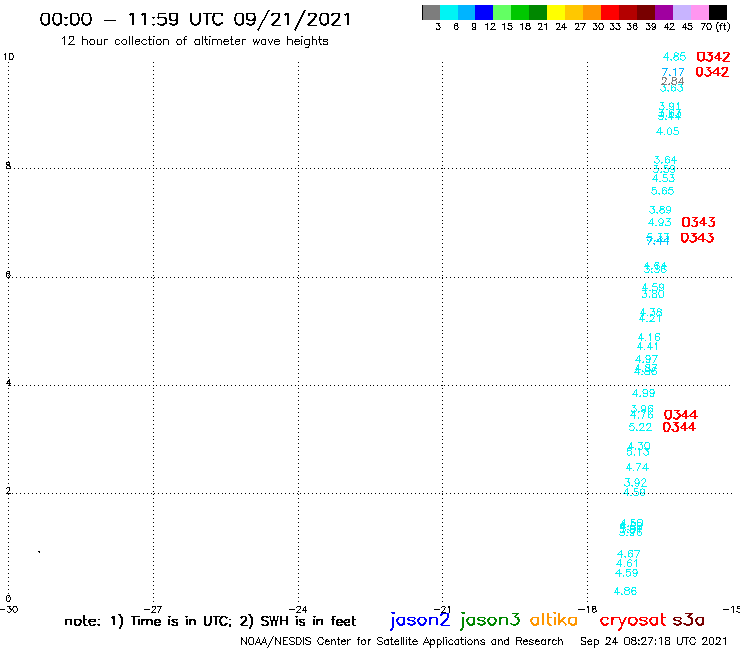Click the 7.17 wave height reading
The height and width of the screenshot is (650, 740).
[x=673, y=72]
